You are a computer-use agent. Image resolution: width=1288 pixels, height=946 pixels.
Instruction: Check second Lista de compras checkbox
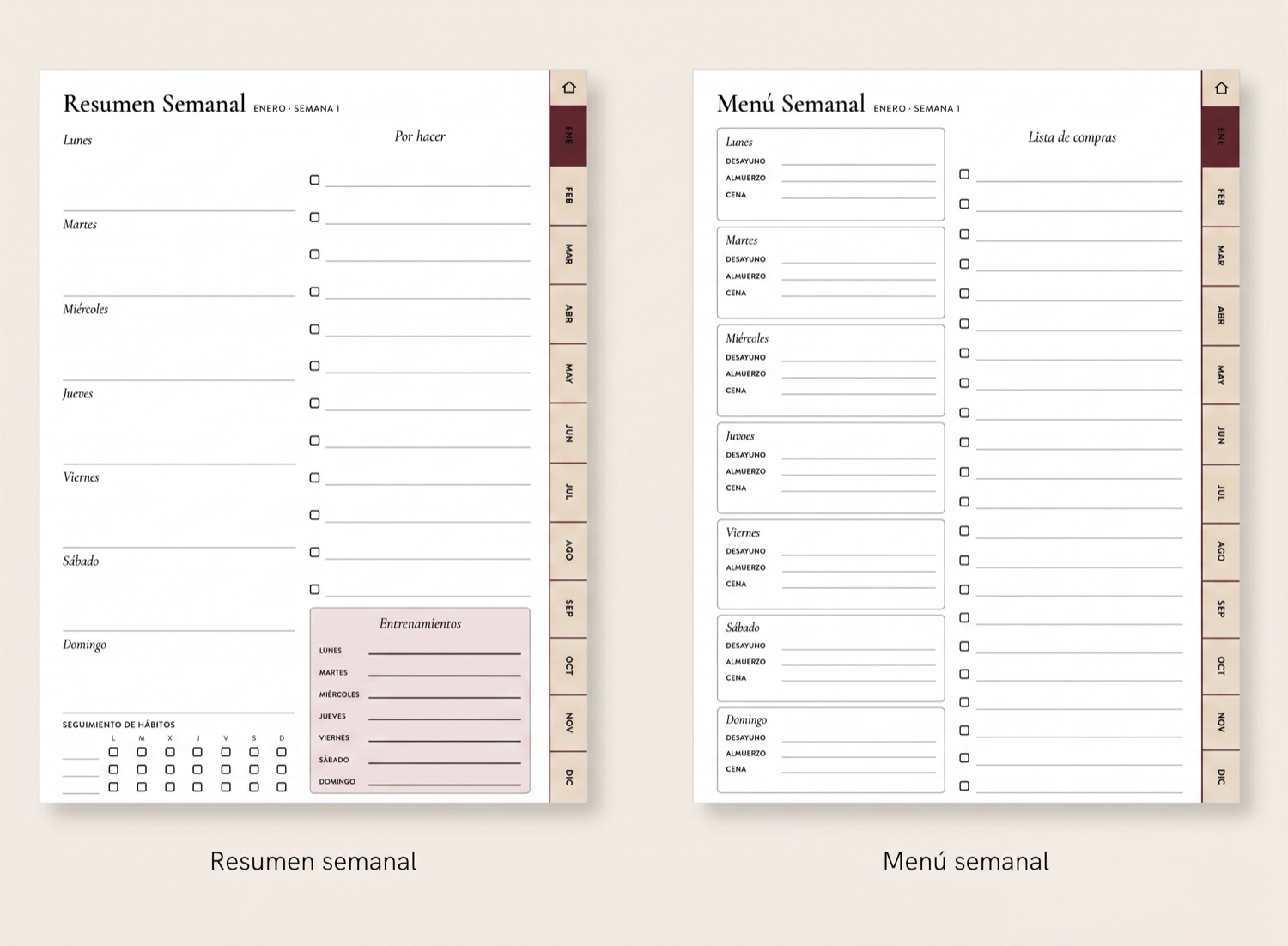(x=964, y=204)
